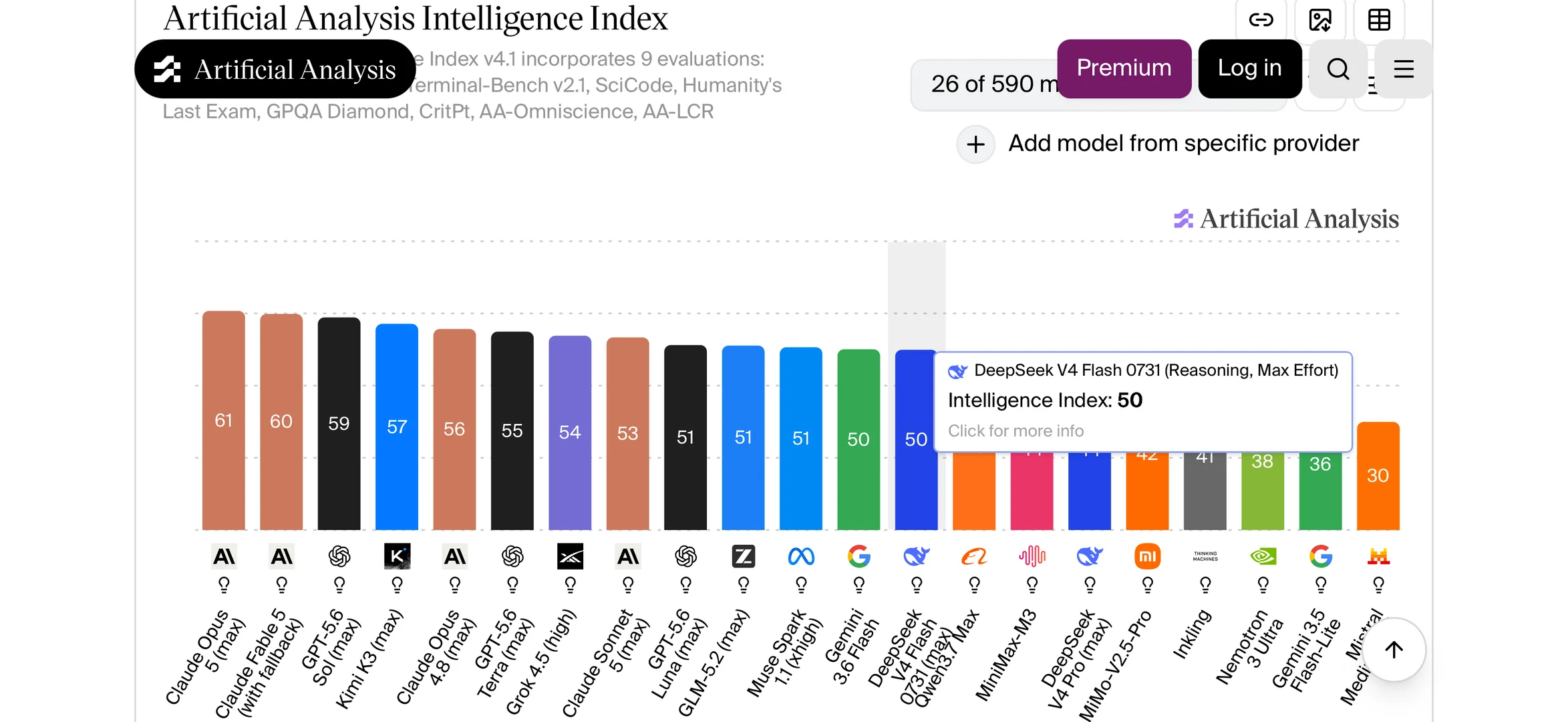Select the Mistral orange bar scoring 30
The image size is (1568, 722).
(1378, 475)
